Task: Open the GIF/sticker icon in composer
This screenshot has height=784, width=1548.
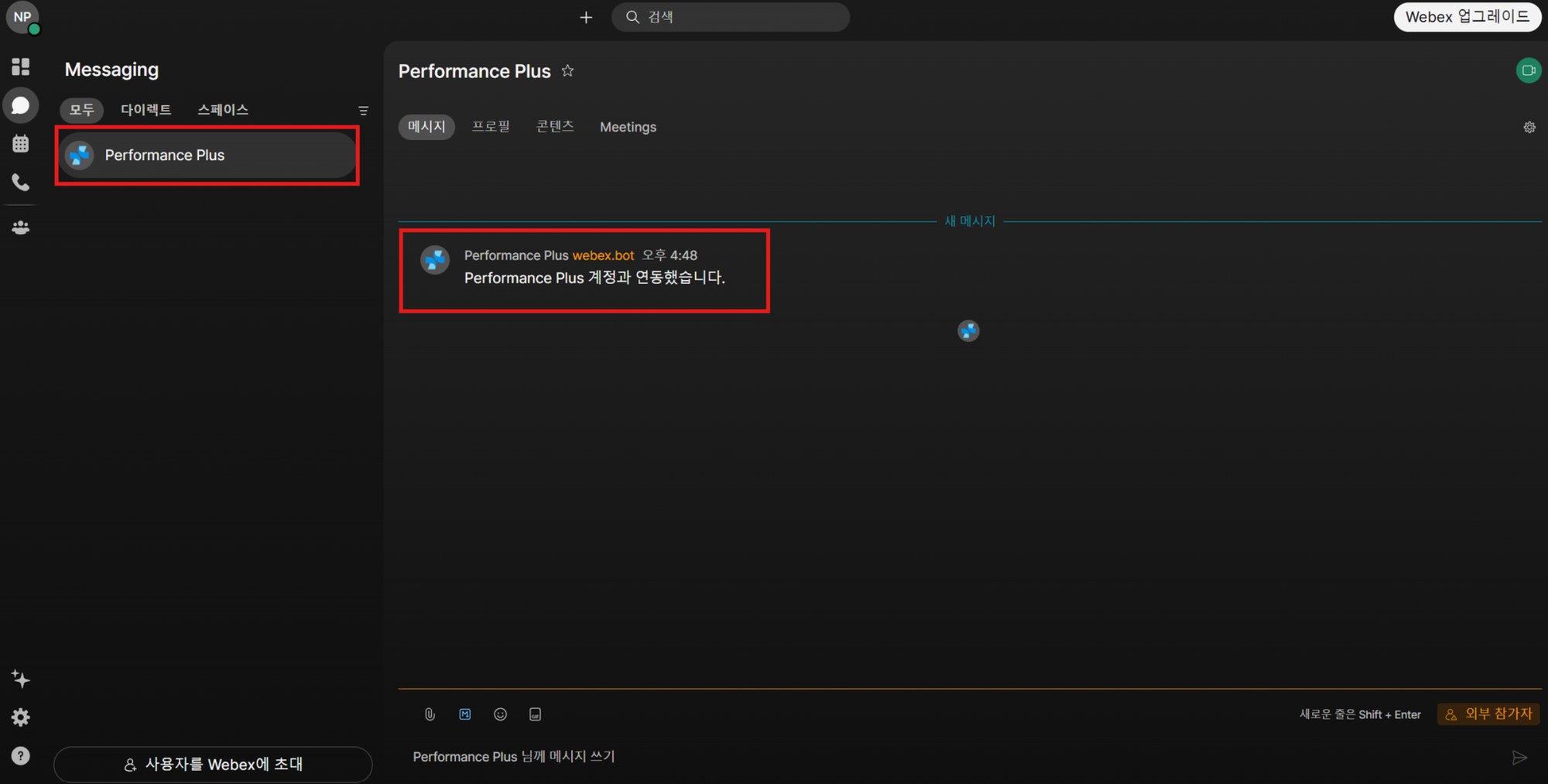Action: (x=535, y=714)
